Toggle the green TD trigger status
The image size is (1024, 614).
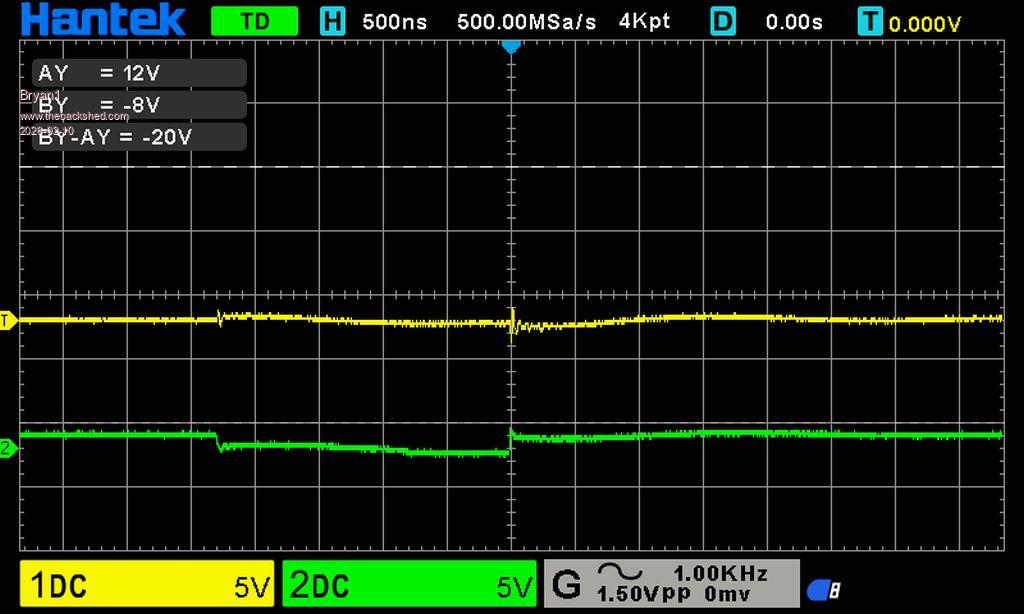point(255,21)
